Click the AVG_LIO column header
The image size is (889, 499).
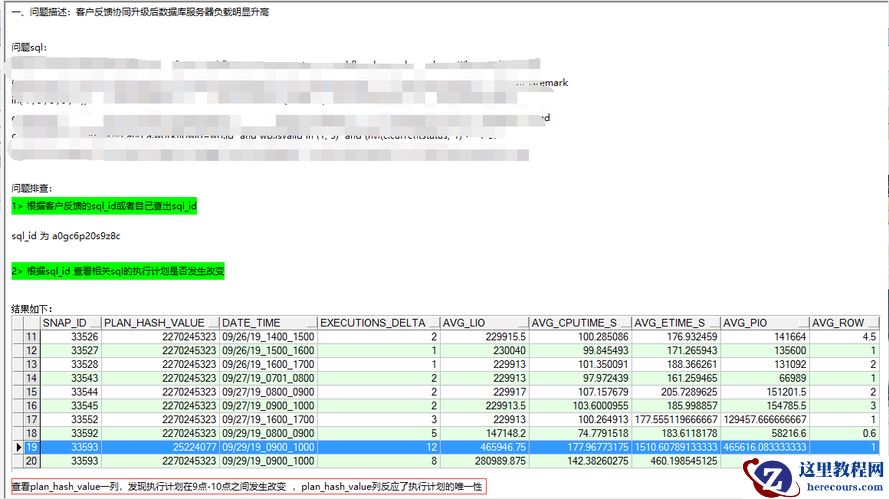[x=484, y=323]
